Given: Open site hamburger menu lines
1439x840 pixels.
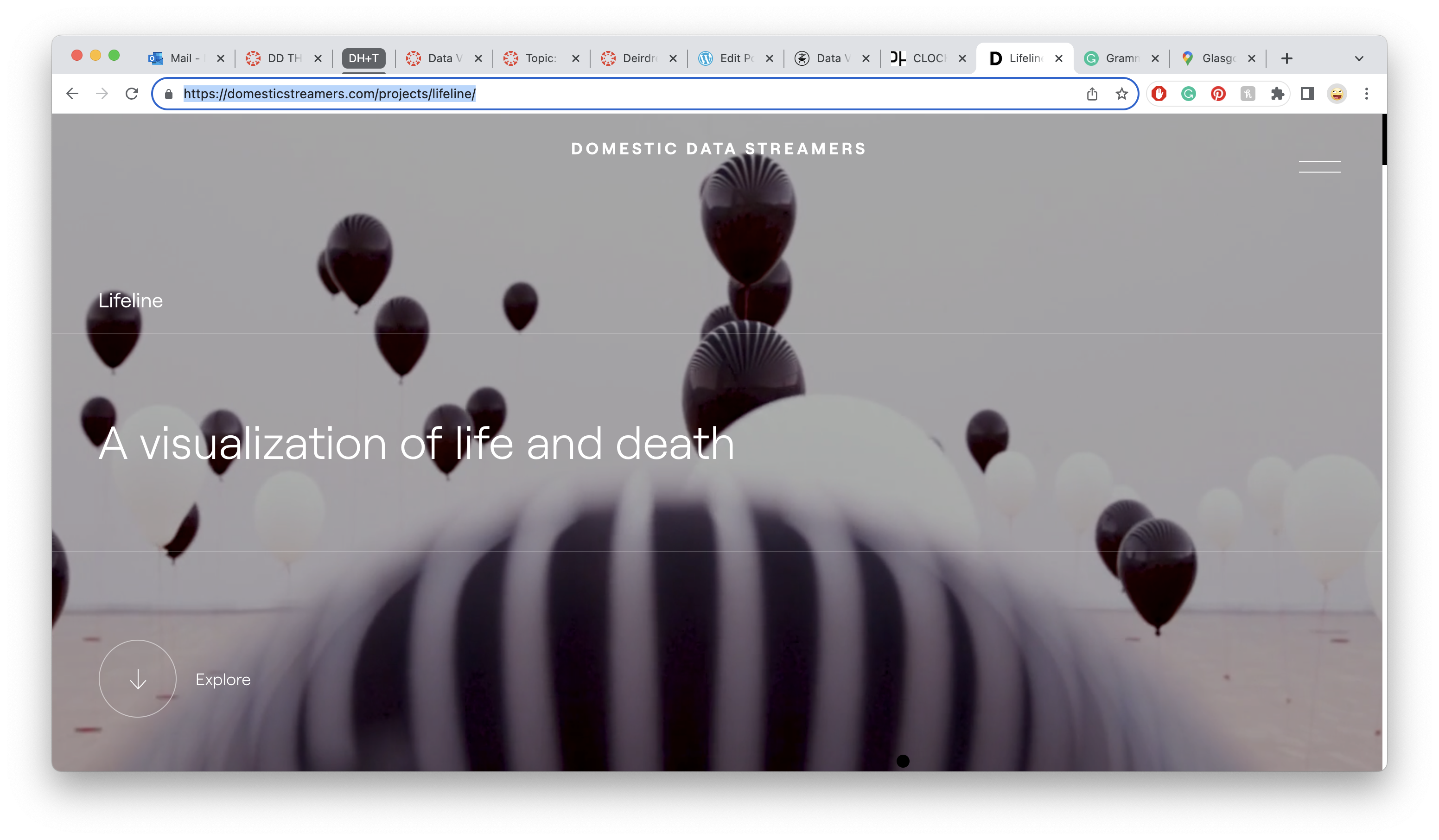Looking at the screenshot, I should pyautogui.click(x=1319, y=166).
